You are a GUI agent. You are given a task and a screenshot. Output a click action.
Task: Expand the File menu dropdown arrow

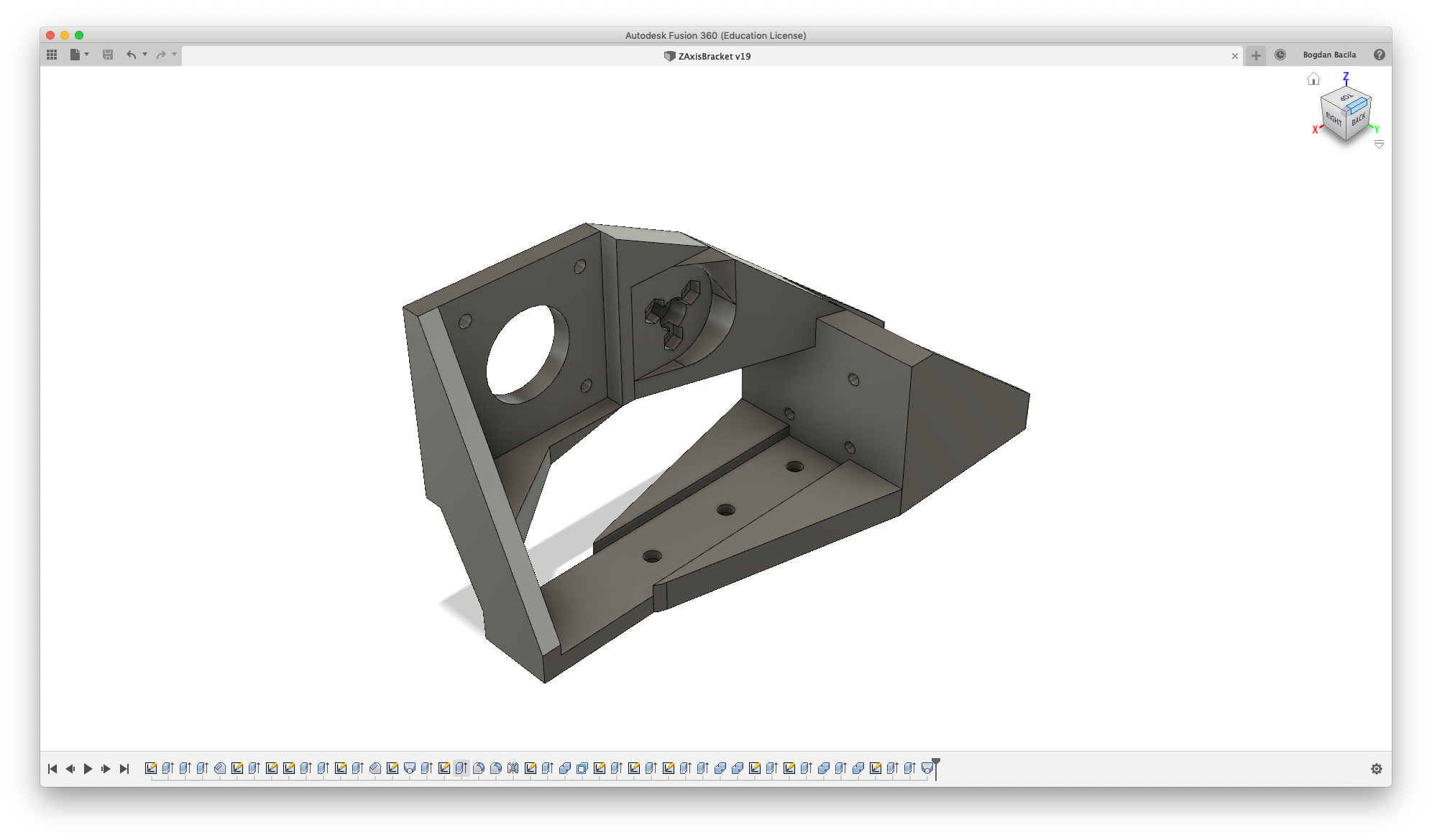point(87,55)
